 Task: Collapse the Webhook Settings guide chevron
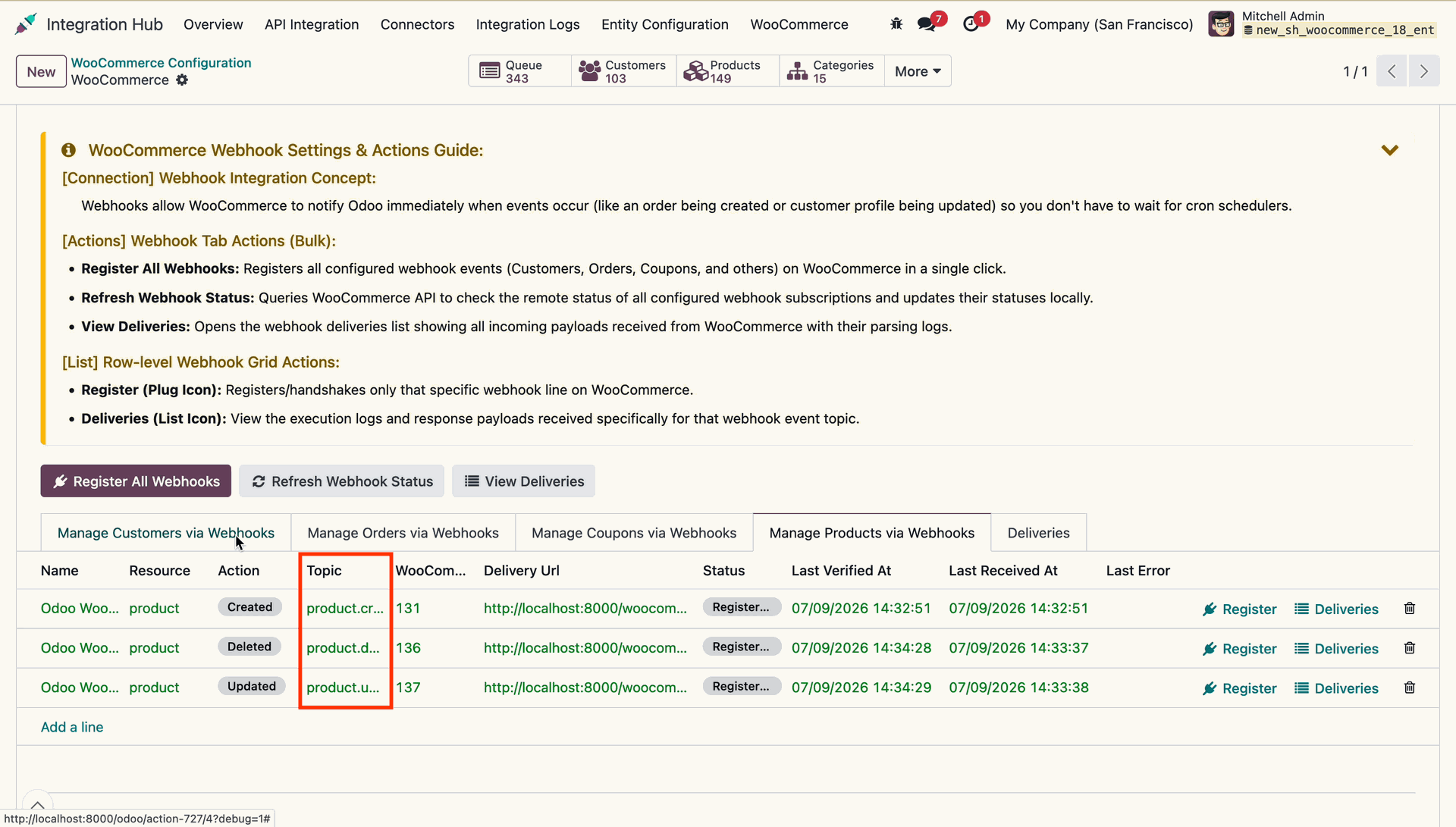[x=1389, y=151]
